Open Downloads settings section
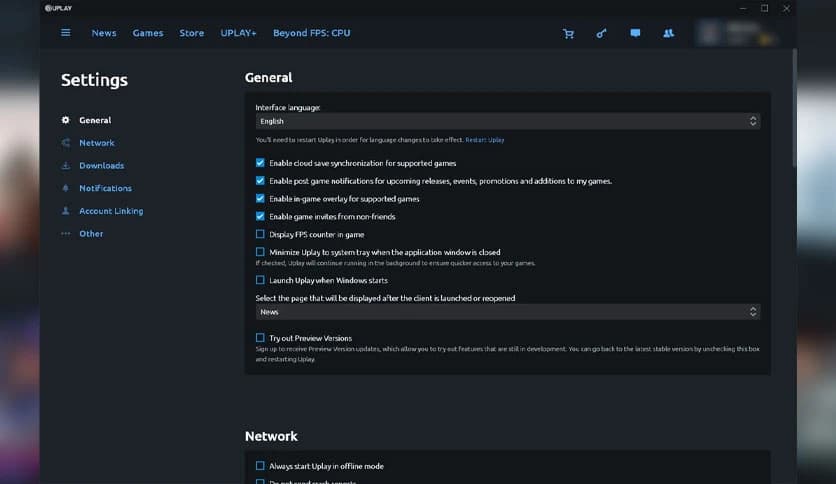The image size is (836, 484). tap(101, 166)
